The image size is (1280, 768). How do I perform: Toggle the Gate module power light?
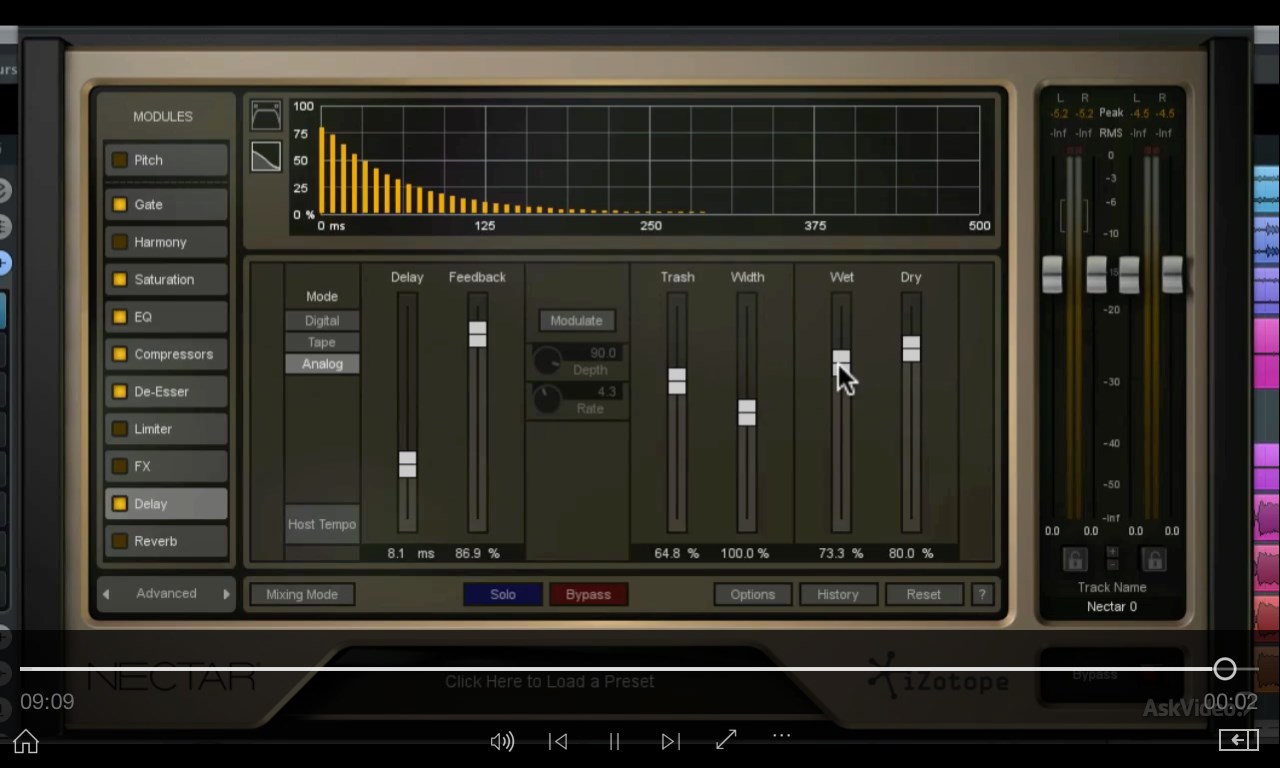click(120, 204)
